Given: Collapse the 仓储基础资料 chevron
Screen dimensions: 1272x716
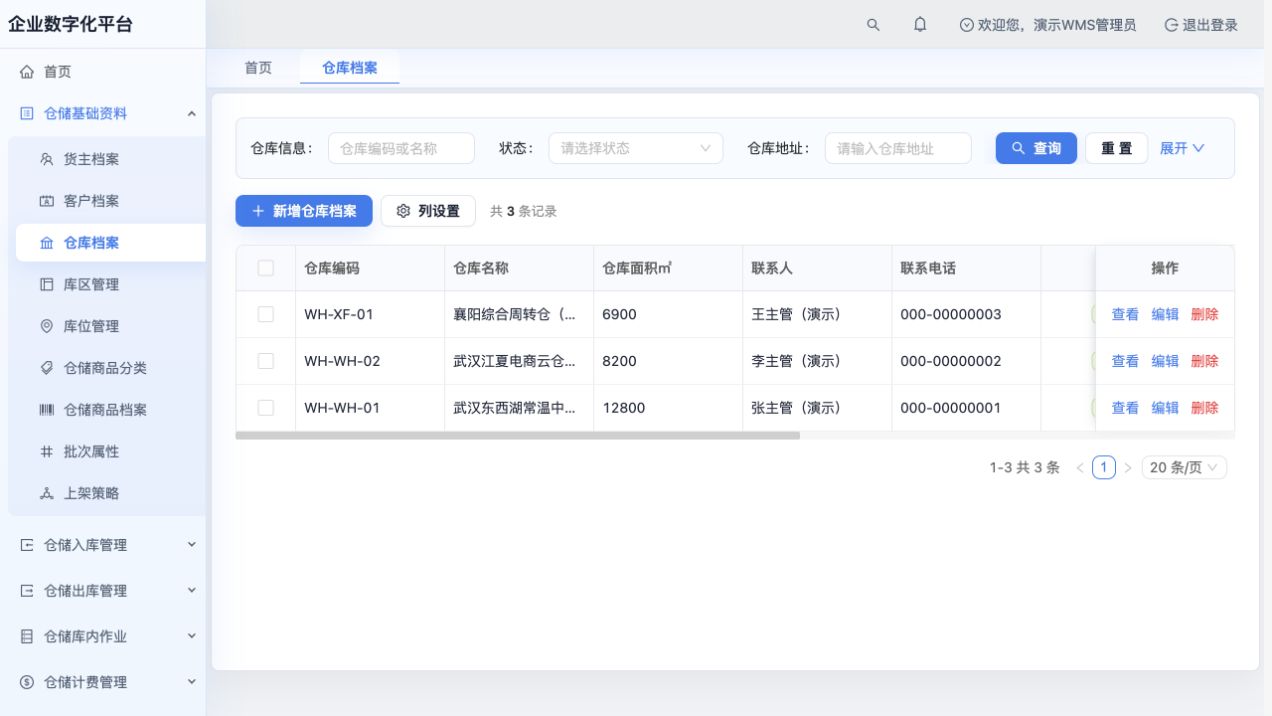Looking at the screenshot, I should (x=192, y=114).
